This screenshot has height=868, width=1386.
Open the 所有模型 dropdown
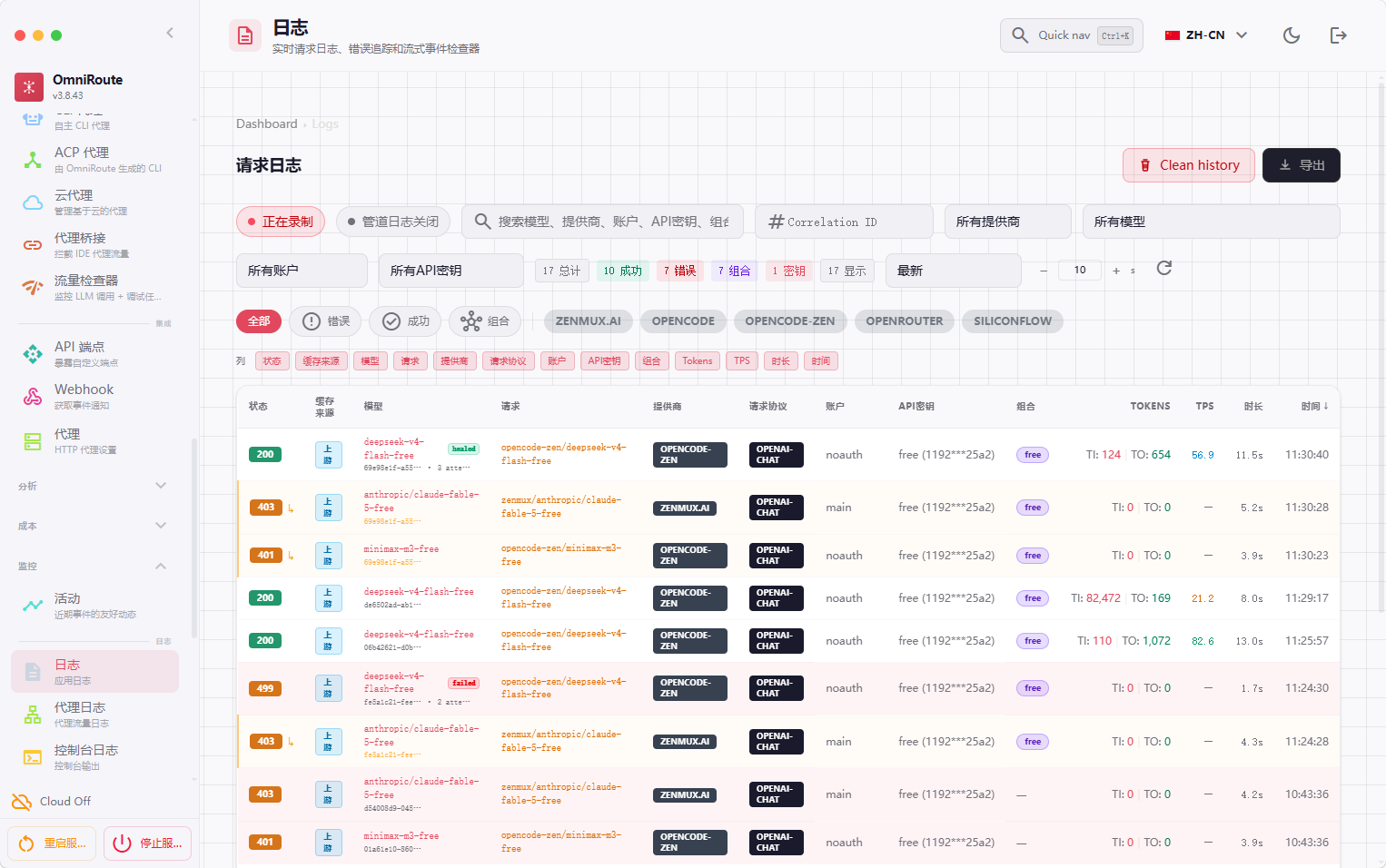1211,222
